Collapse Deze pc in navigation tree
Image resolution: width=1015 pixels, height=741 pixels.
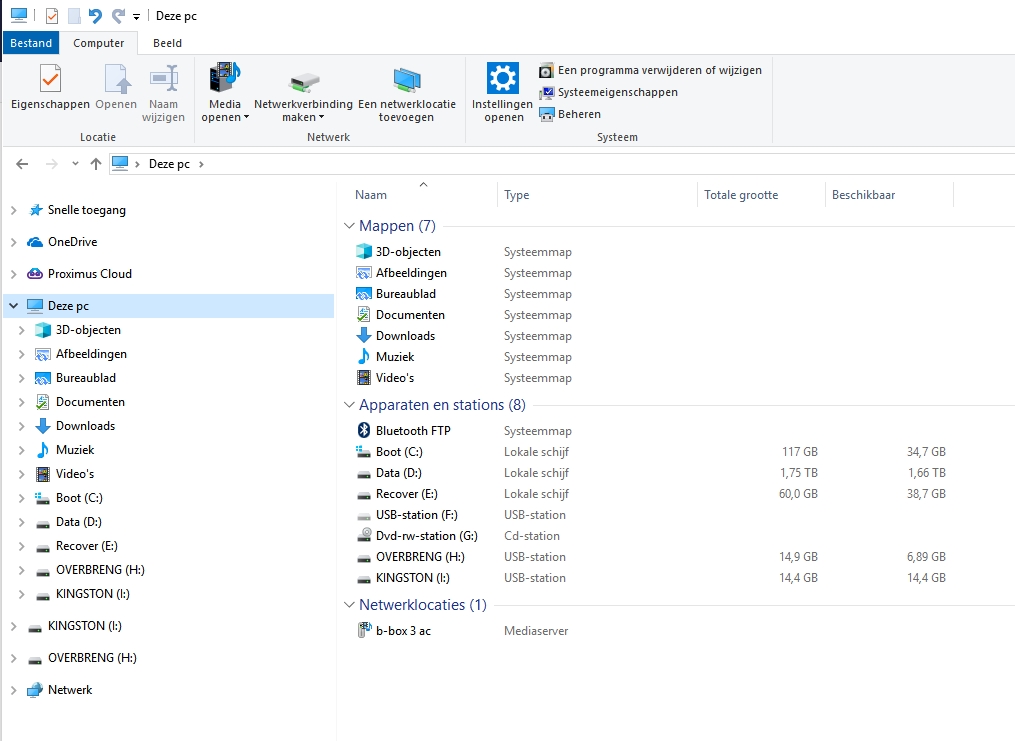click(13, 306)
